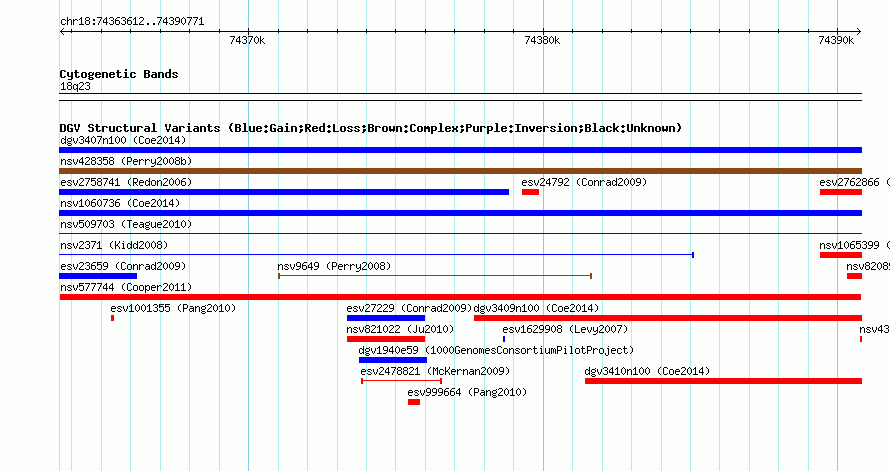Click the small red bar under esv24792
Screen dimensions: 890x471
coord(530,192)
